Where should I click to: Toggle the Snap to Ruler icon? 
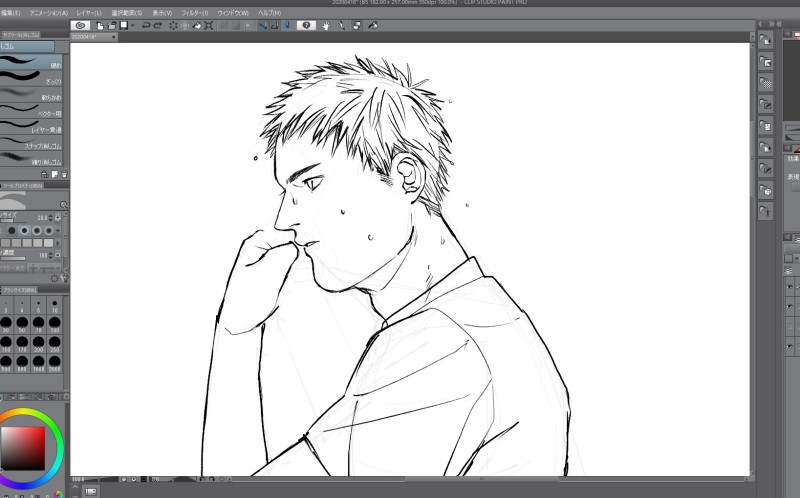point(262,25)
